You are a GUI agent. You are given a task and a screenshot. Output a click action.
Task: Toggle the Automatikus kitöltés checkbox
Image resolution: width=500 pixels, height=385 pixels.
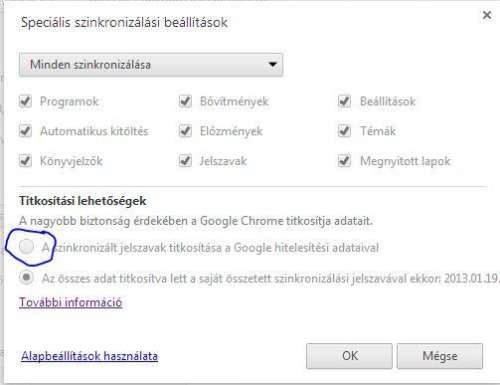26,131
